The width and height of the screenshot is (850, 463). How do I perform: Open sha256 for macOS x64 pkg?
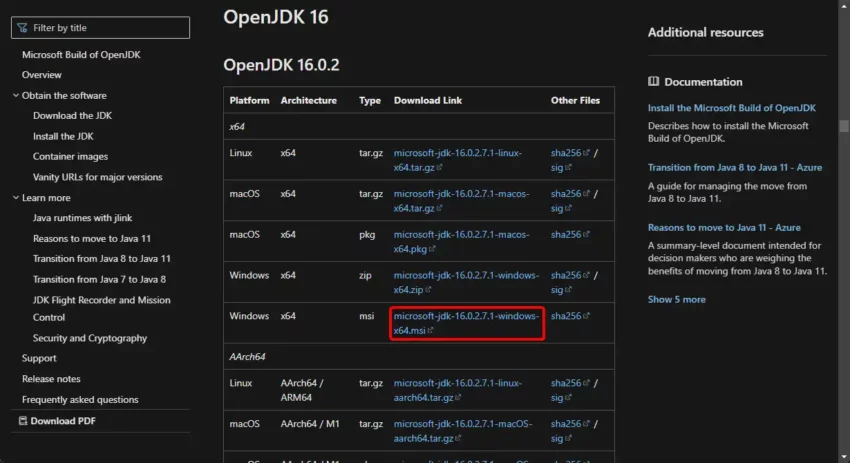570,234
